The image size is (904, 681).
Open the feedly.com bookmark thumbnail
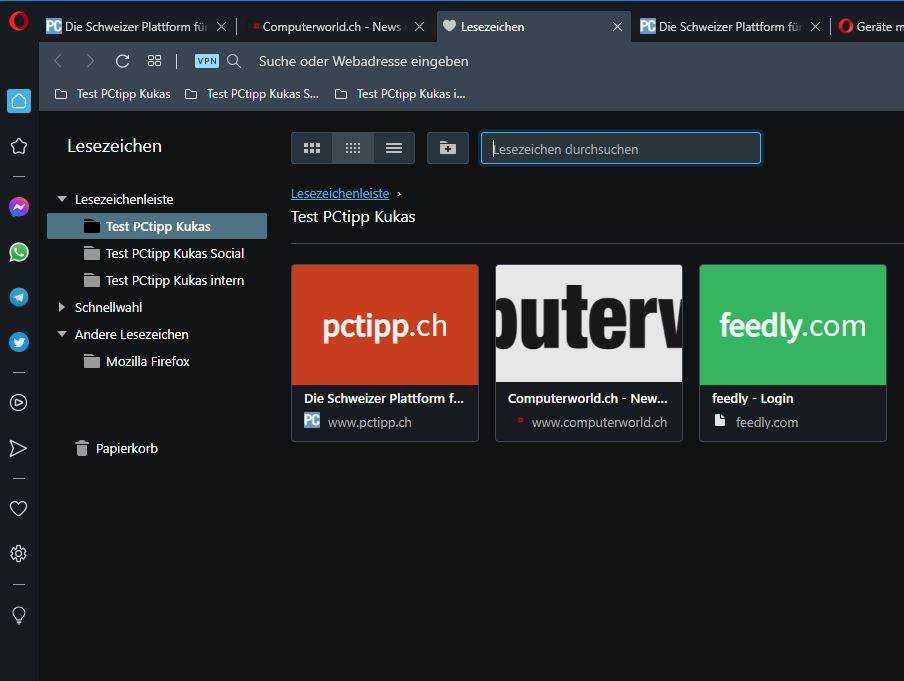pos(793,325)
